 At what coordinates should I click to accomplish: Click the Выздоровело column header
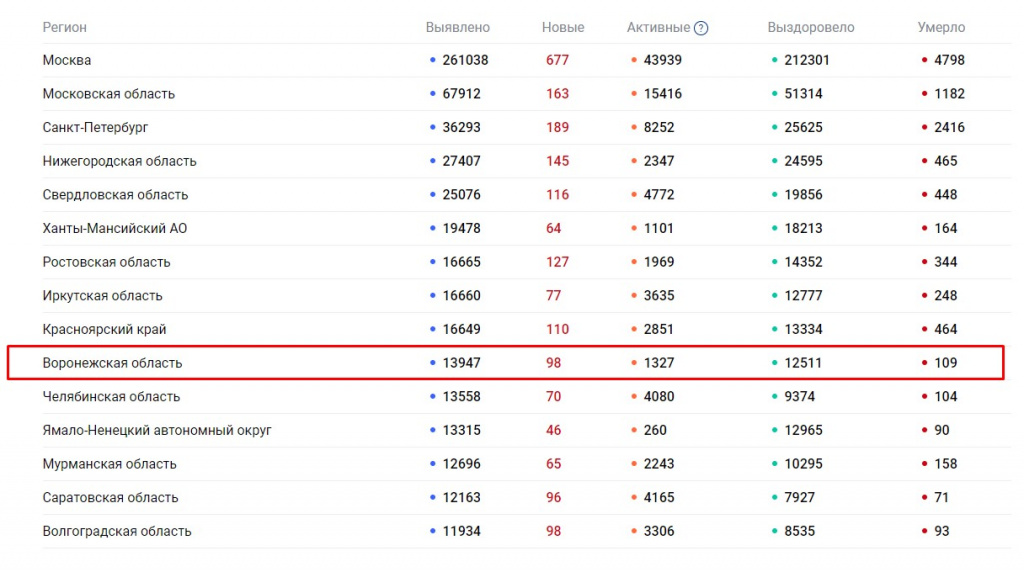[x=811, y=28]
